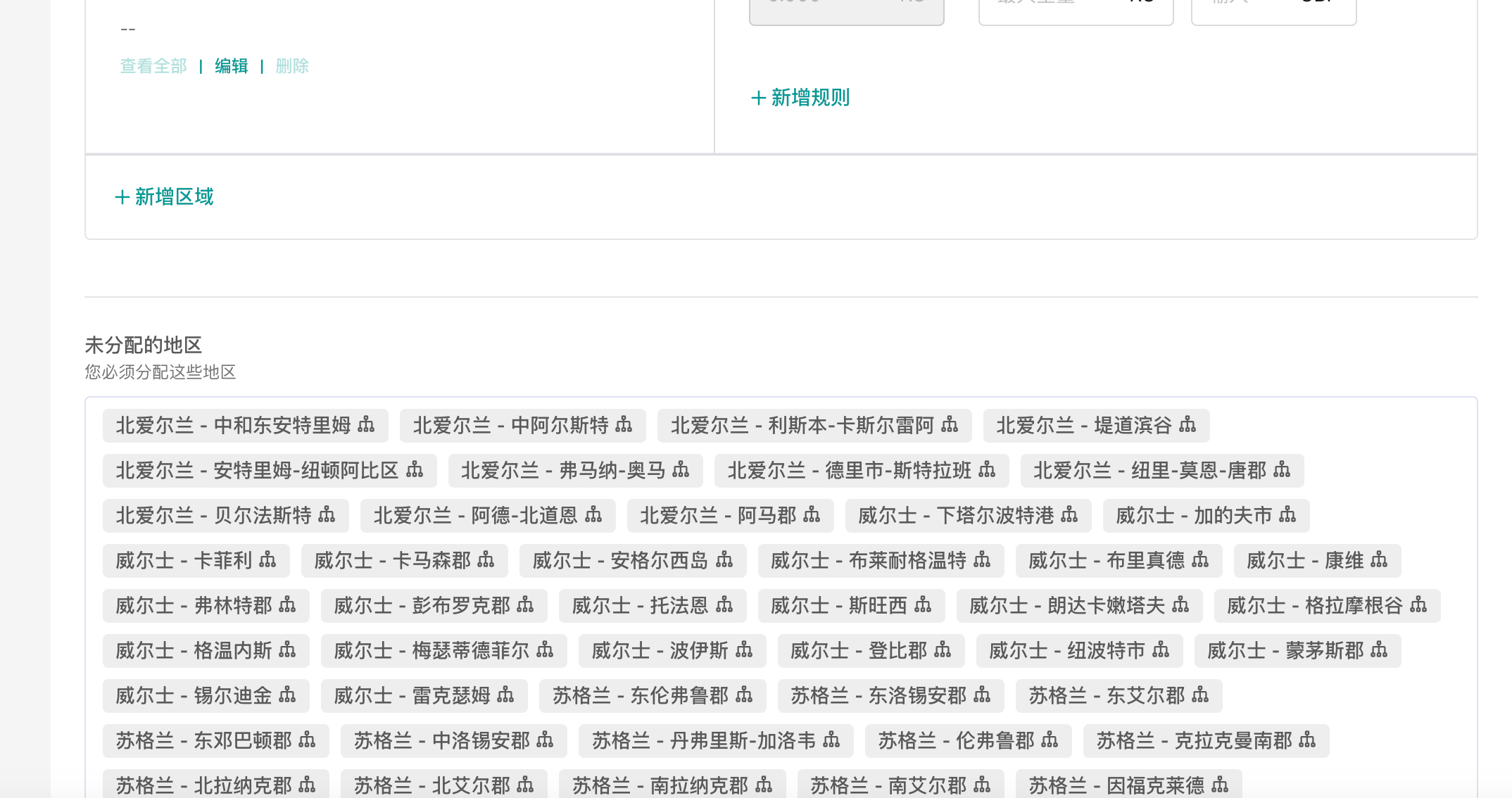
Task: Select the 北爱尔兰 - 弗马纳-奥马 region tag
Action: point(563,471)
